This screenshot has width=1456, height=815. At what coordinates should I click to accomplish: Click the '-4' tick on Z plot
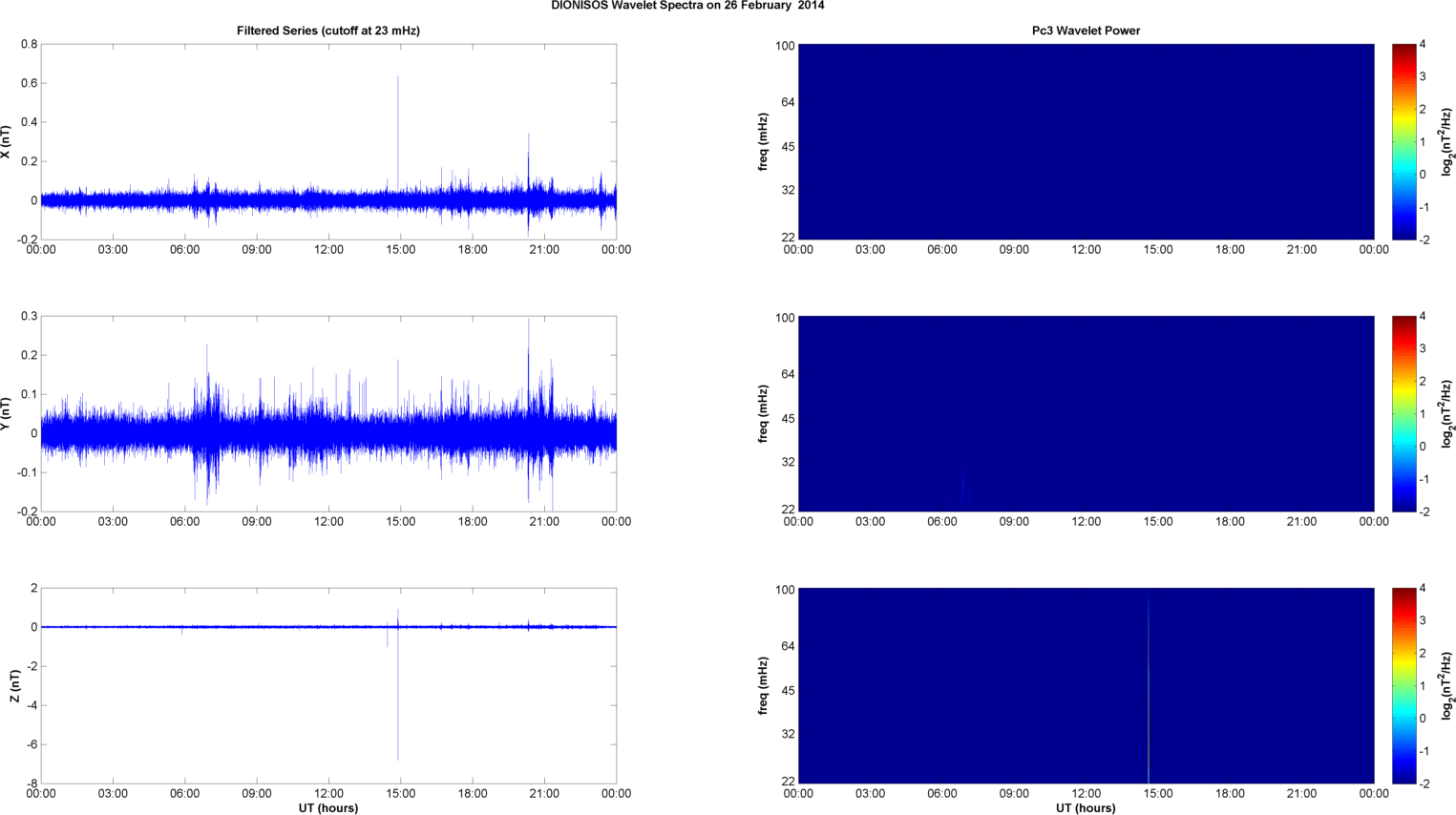click(32, 706)
